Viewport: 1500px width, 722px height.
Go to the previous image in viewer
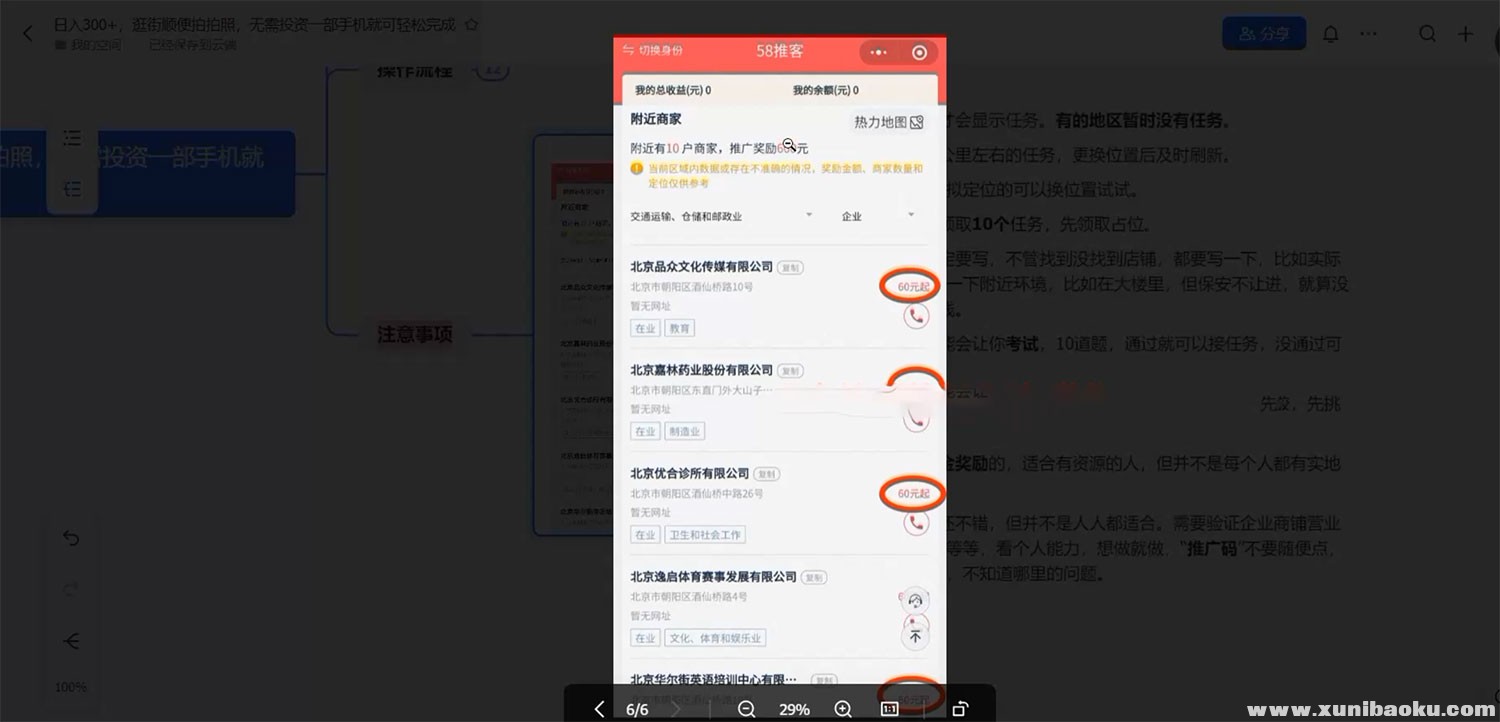click(599, 709)
